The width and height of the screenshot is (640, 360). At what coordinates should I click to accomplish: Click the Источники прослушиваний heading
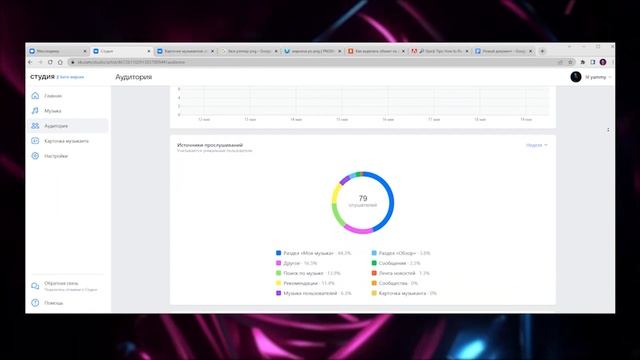[x=210, y=145]
